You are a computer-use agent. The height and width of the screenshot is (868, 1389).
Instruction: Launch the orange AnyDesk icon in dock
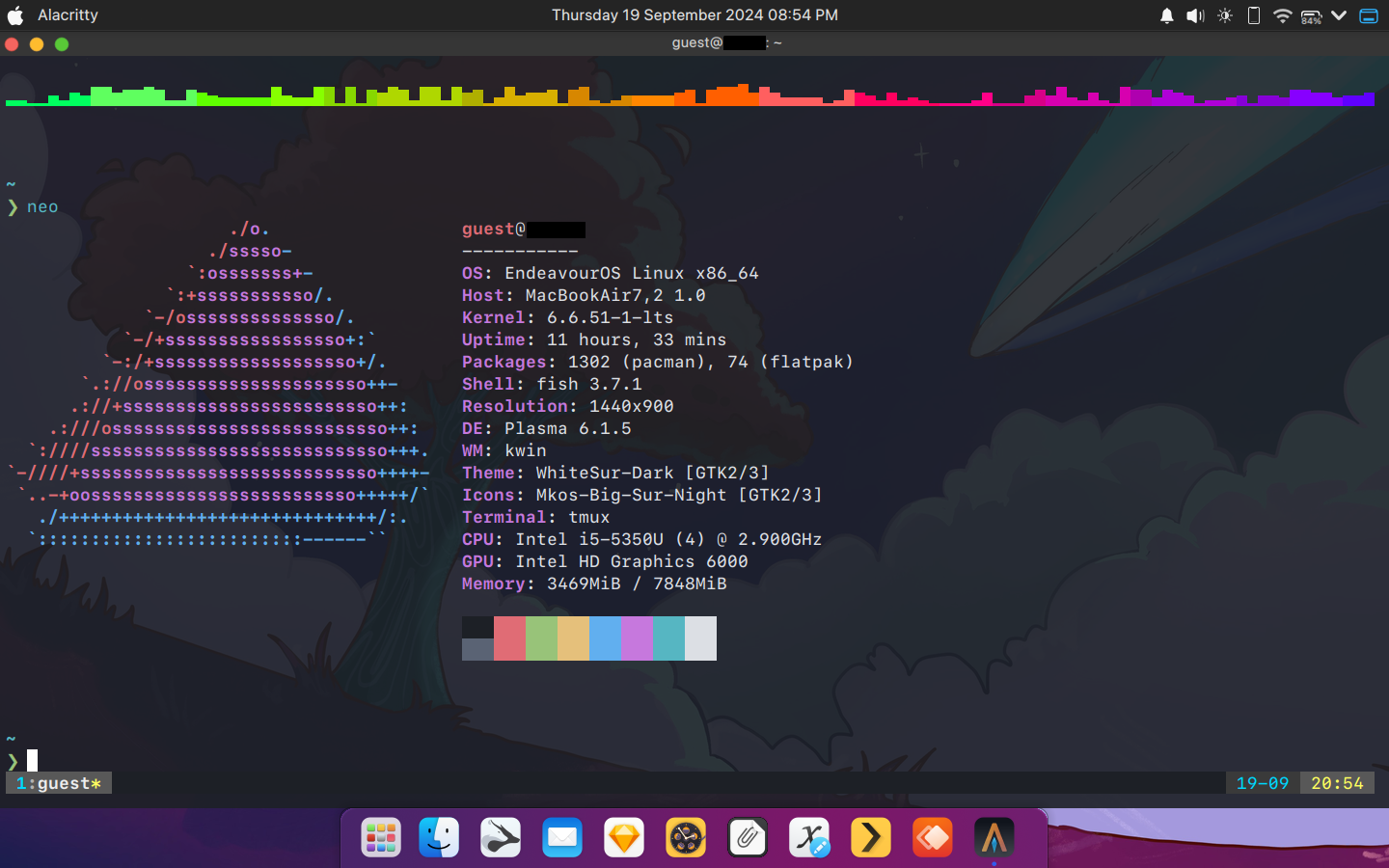933,838
